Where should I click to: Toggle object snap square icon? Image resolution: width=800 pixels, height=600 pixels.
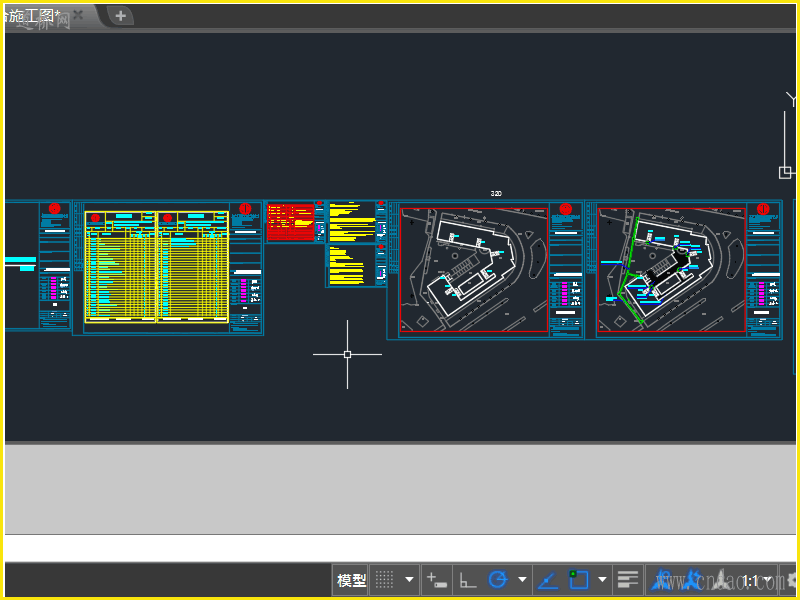579,580
